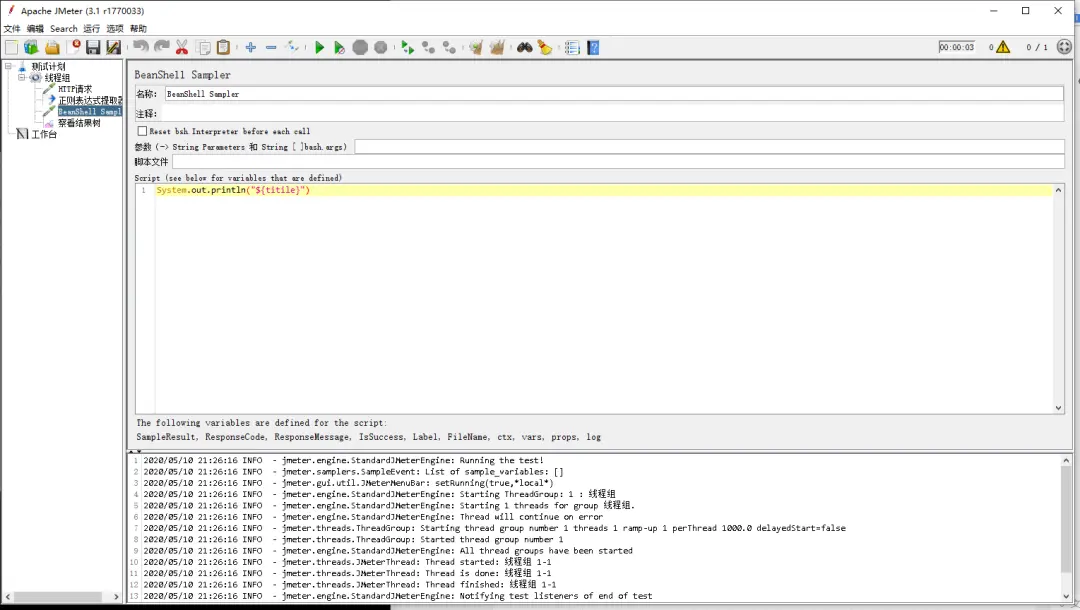
Task: Collapse all nodes with minus icon
Action: tap(271, 48)
